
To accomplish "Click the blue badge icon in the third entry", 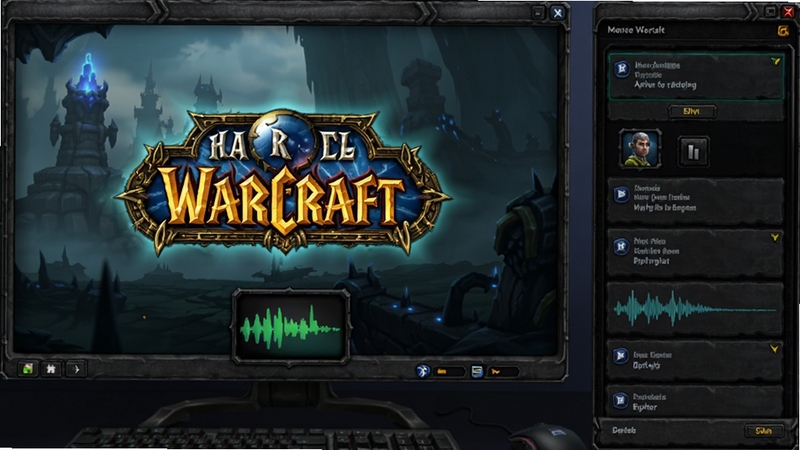I will [621, 247].
